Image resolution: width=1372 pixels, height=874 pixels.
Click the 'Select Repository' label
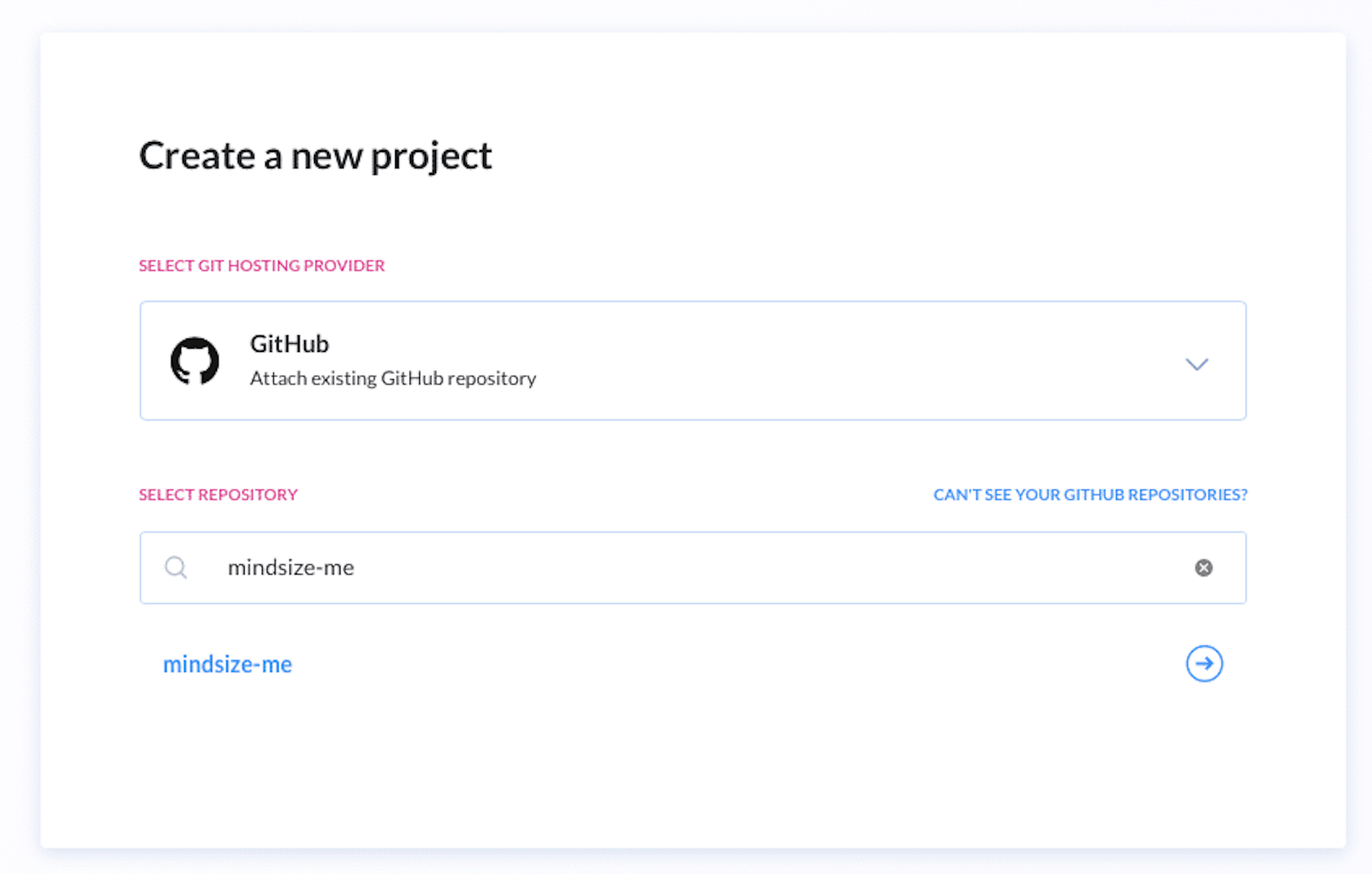pyautogui.click(x=218, y=495)
